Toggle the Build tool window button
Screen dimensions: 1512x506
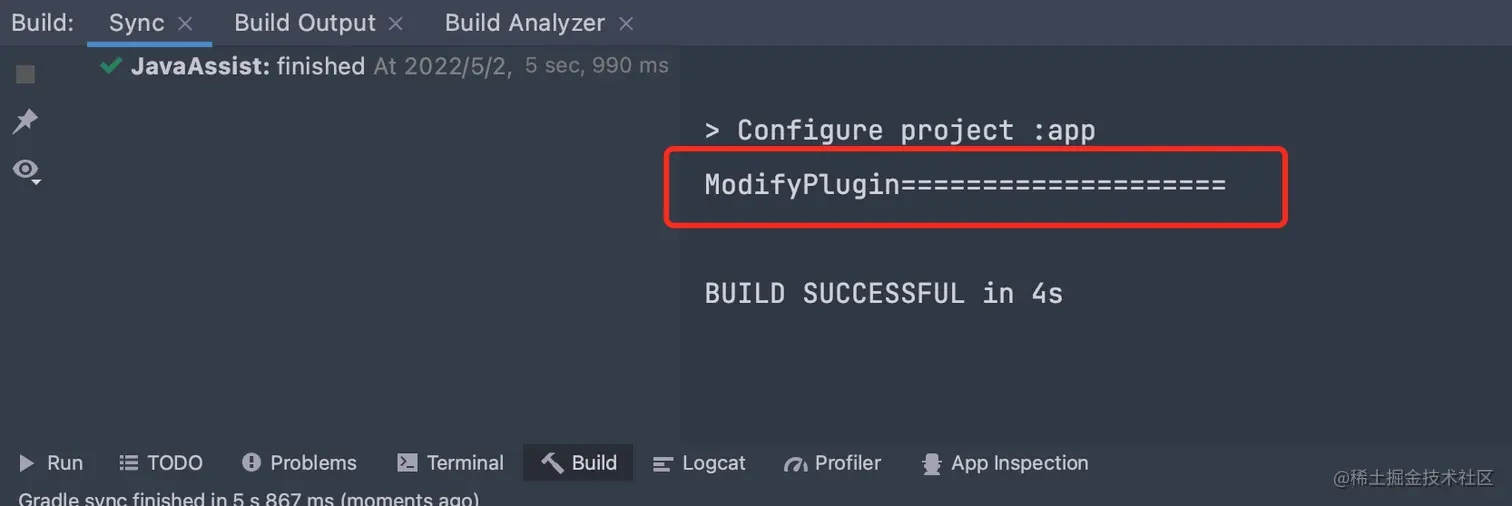579,463
